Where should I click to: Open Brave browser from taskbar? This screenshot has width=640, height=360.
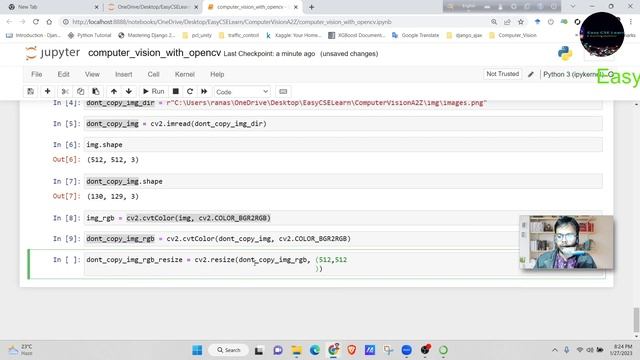pyautogui.click(x=351, y=350)
